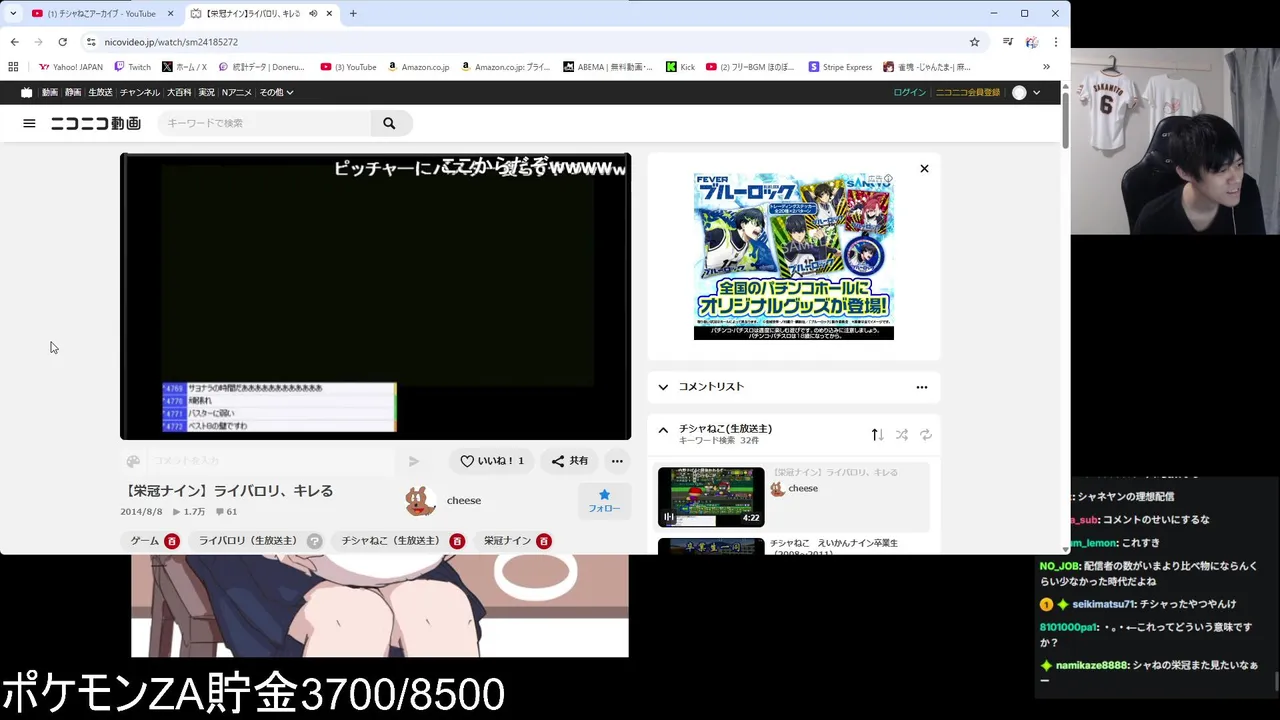Viewport: 1280px width, 720px height.
Task: Toggle playlist shuffle
Action: tap(902, 434)
